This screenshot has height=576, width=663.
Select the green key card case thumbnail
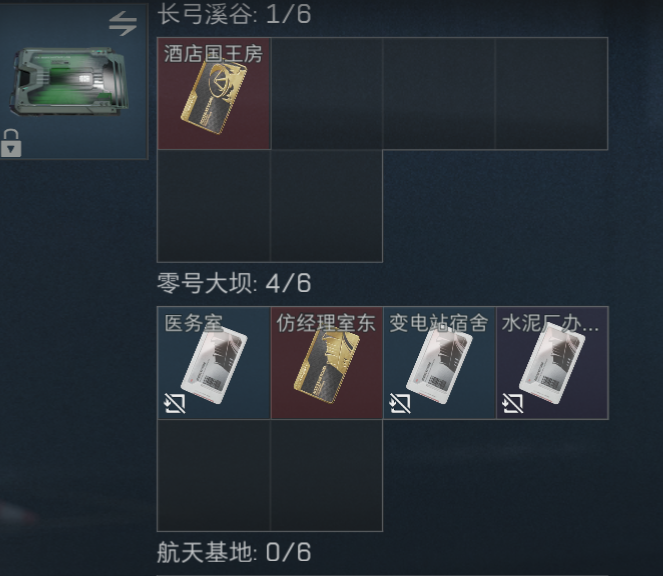[x=69, y=81]
